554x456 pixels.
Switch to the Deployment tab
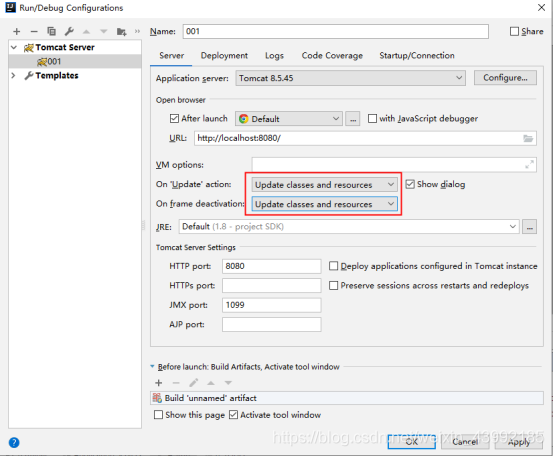click(x=224, y=55)
